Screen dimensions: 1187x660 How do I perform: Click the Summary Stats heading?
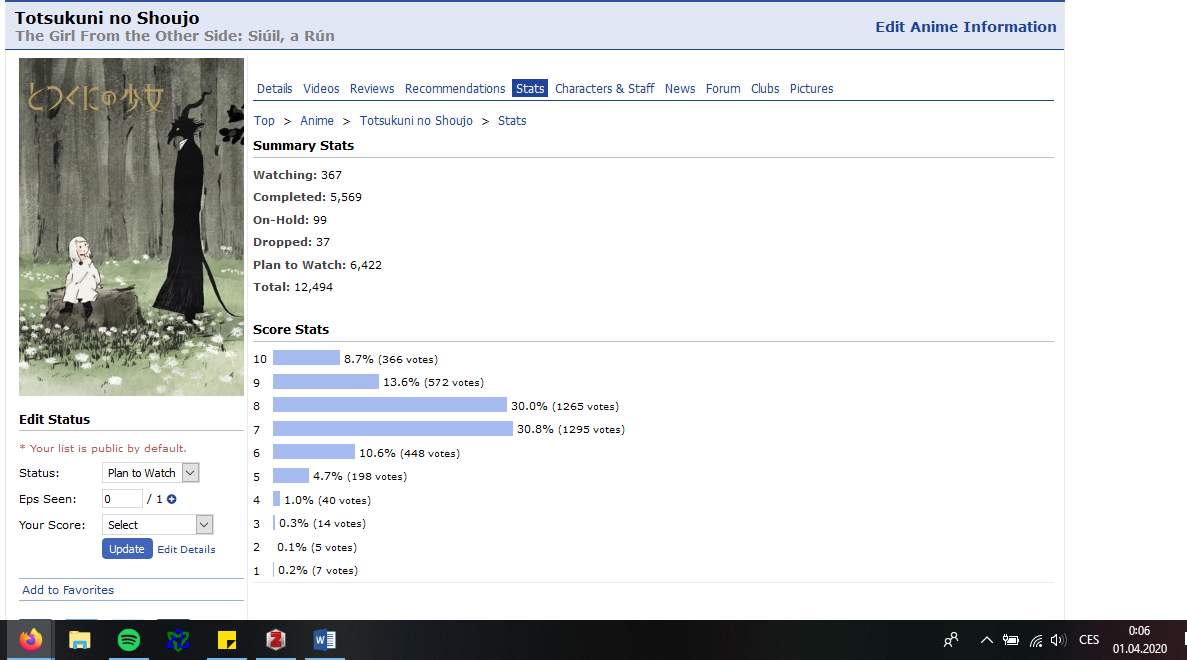point(304,145)
